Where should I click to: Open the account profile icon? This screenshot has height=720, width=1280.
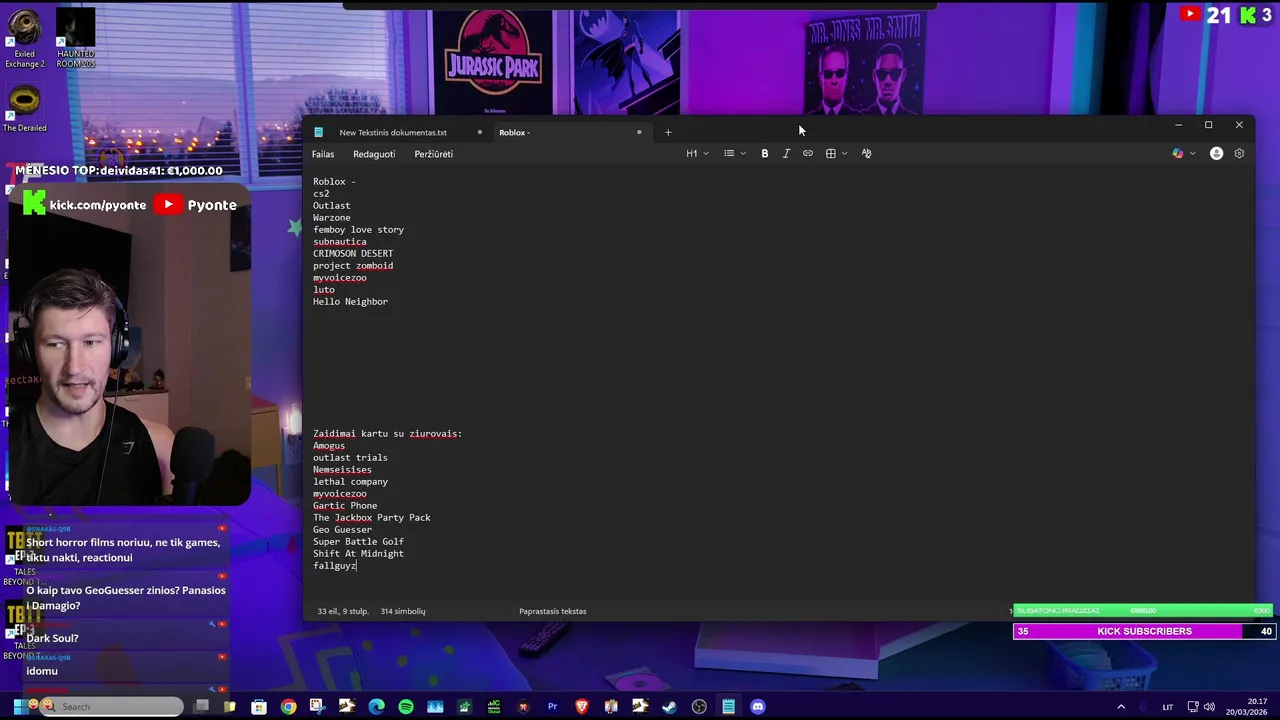point(1216,154)
